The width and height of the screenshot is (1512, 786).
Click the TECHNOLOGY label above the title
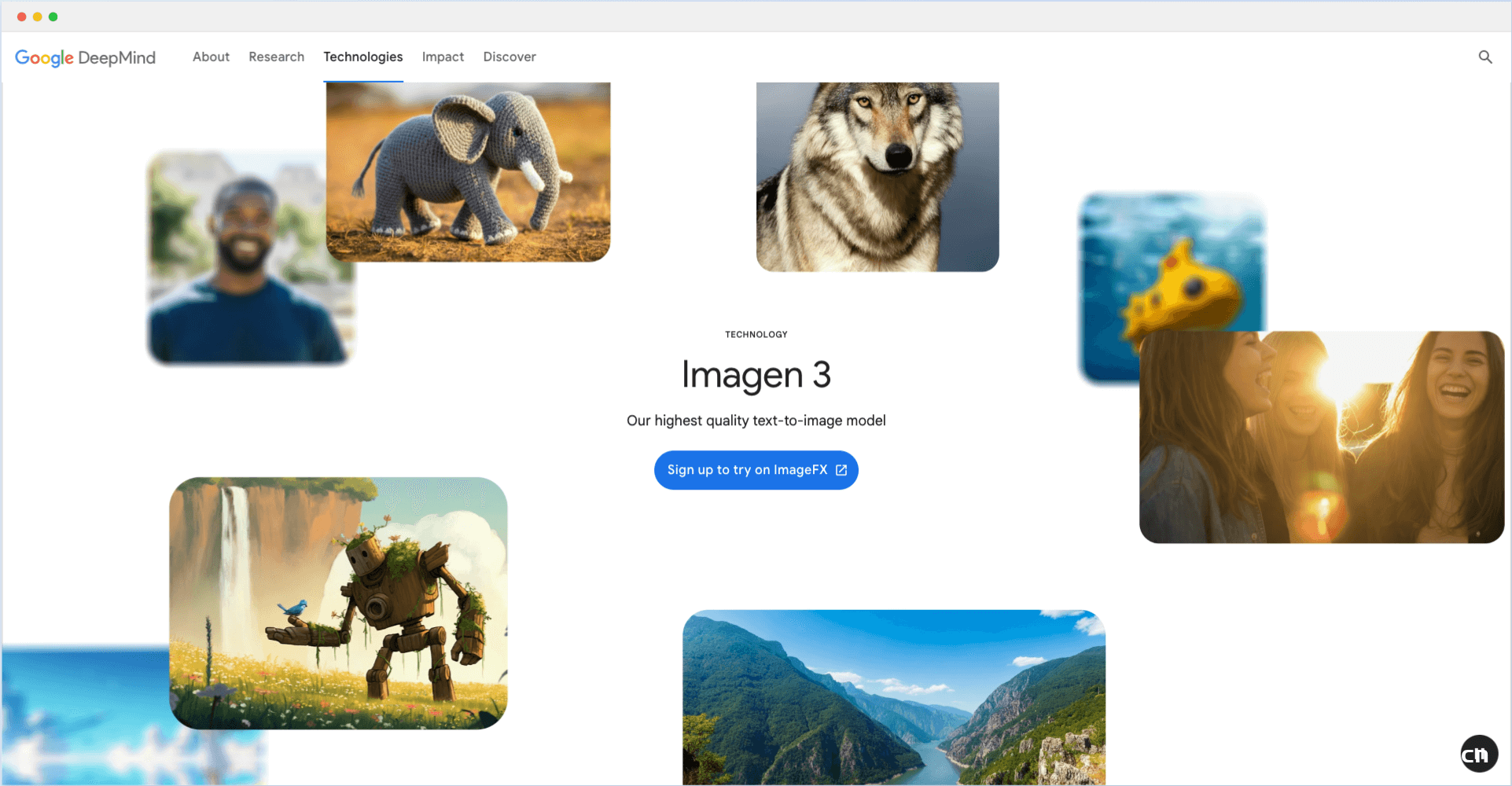(x=756, y=333)
